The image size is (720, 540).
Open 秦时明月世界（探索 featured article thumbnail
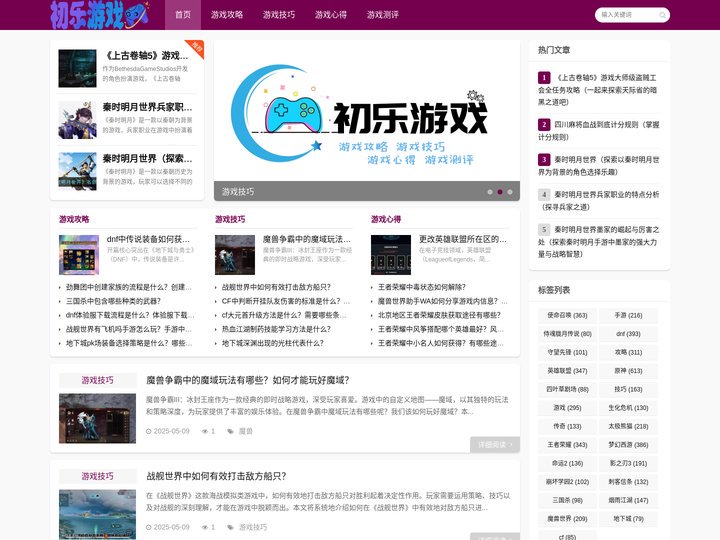tap(77, 171)
